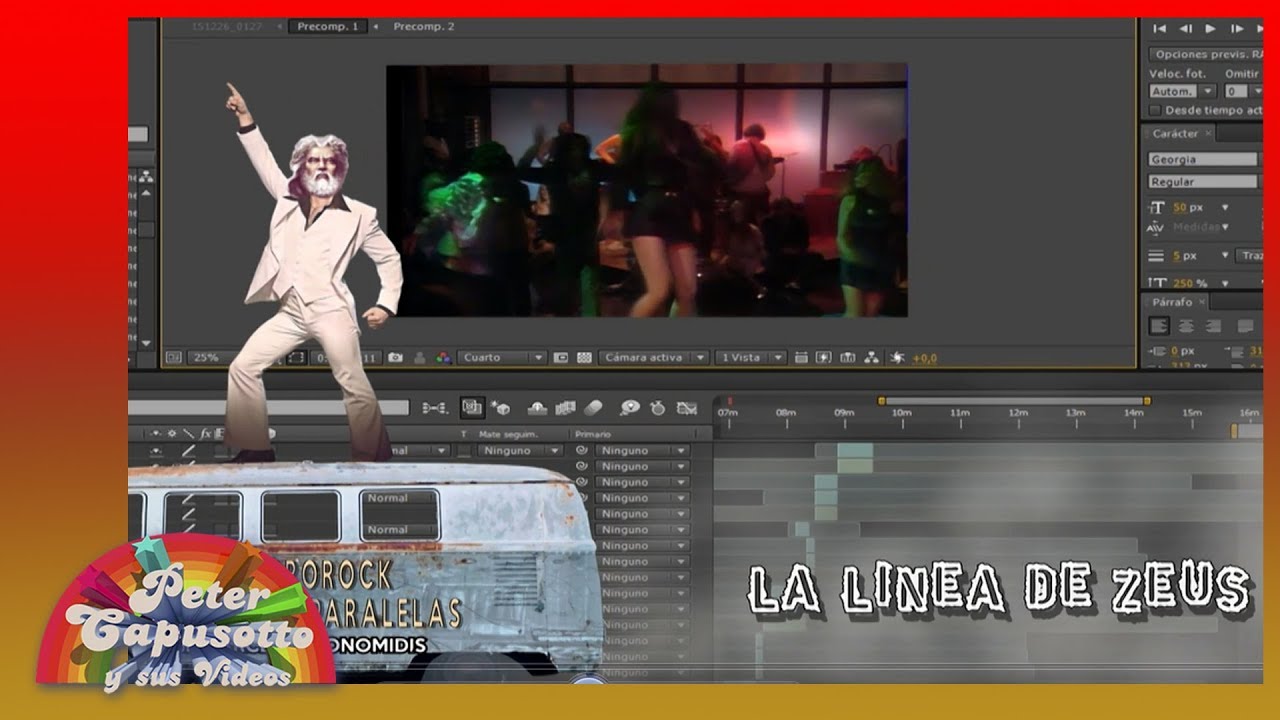Screen dimensions: 1280x720
Task: Enable the Desde tiempo actual checkbox
Action: point(1155,110)
